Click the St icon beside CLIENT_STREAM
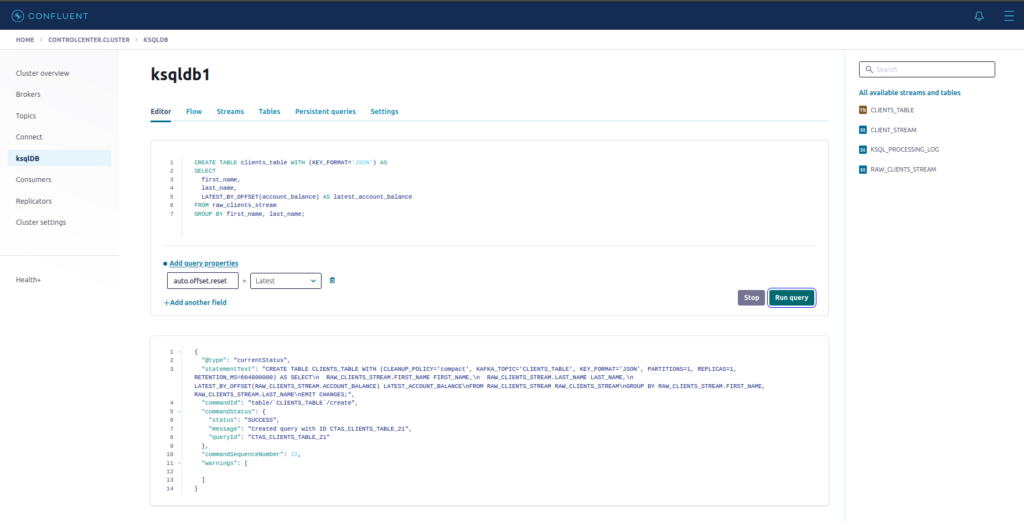The height and width of the screenshot is (522, 1024). pos(863,130)
